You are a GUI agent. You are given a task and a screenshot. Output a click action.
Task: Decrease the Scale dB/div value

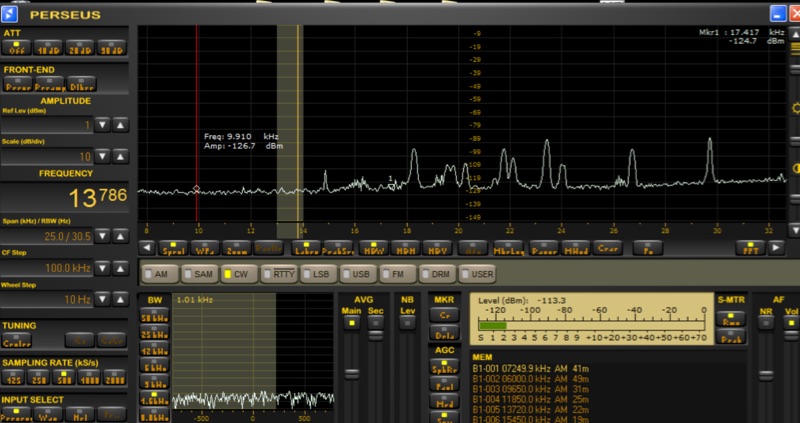pos(103,156)
